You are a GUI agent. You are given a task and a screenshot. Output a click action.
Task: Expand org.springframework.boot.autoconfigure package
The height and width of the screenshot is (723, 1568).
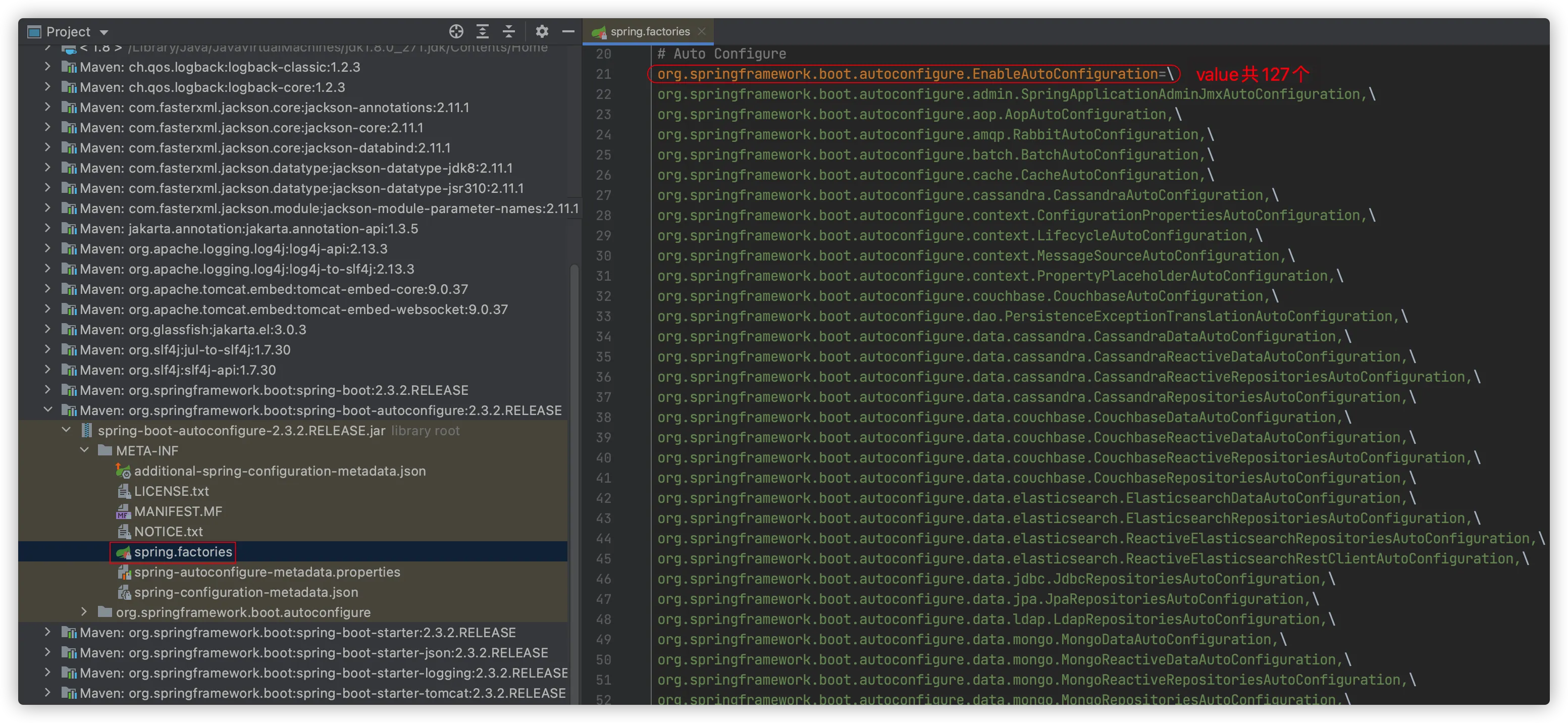coord(85,612)
